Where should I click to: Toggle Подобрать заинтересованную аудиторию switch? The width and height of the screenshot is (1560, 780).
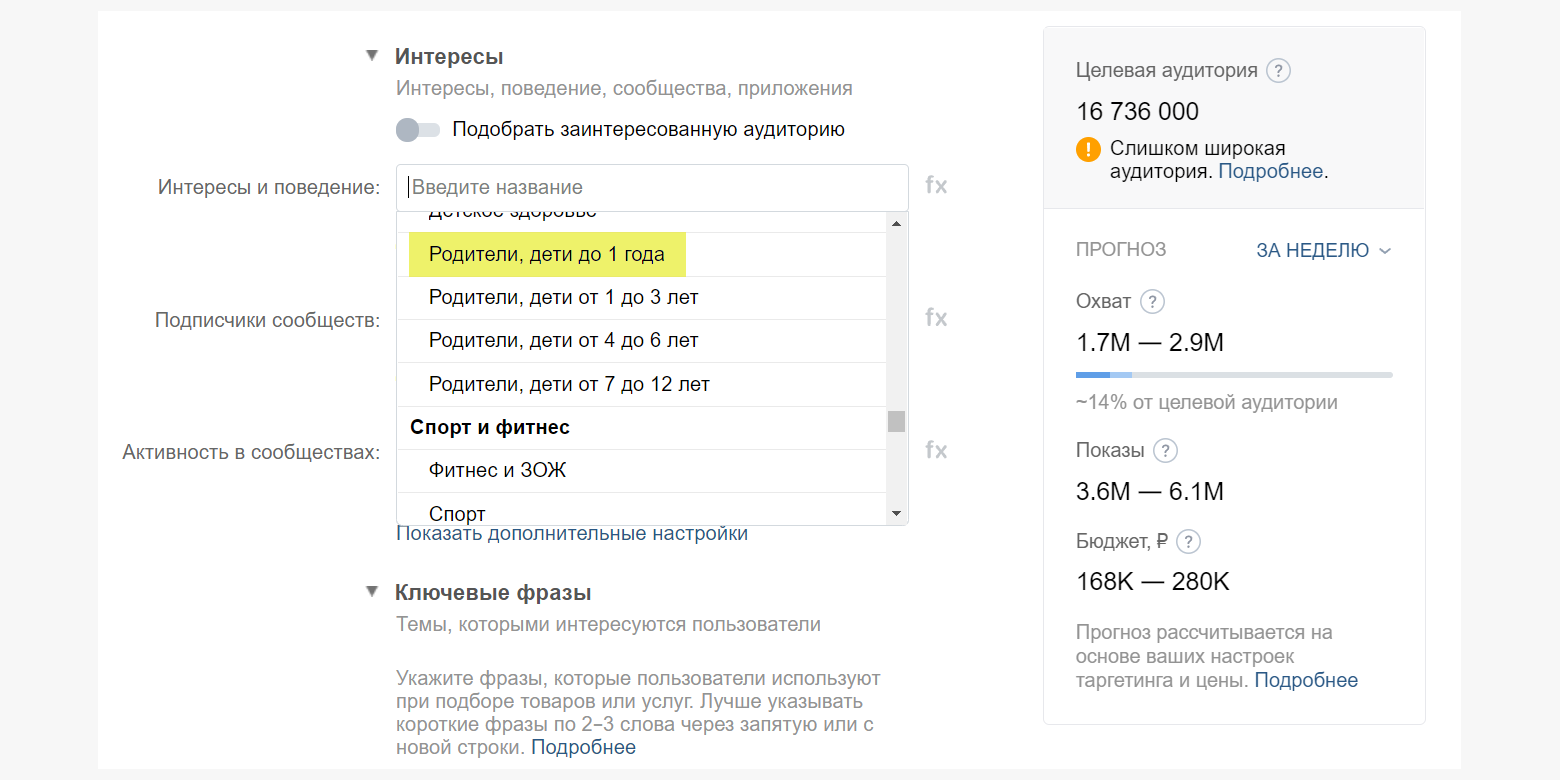point(418,130)
